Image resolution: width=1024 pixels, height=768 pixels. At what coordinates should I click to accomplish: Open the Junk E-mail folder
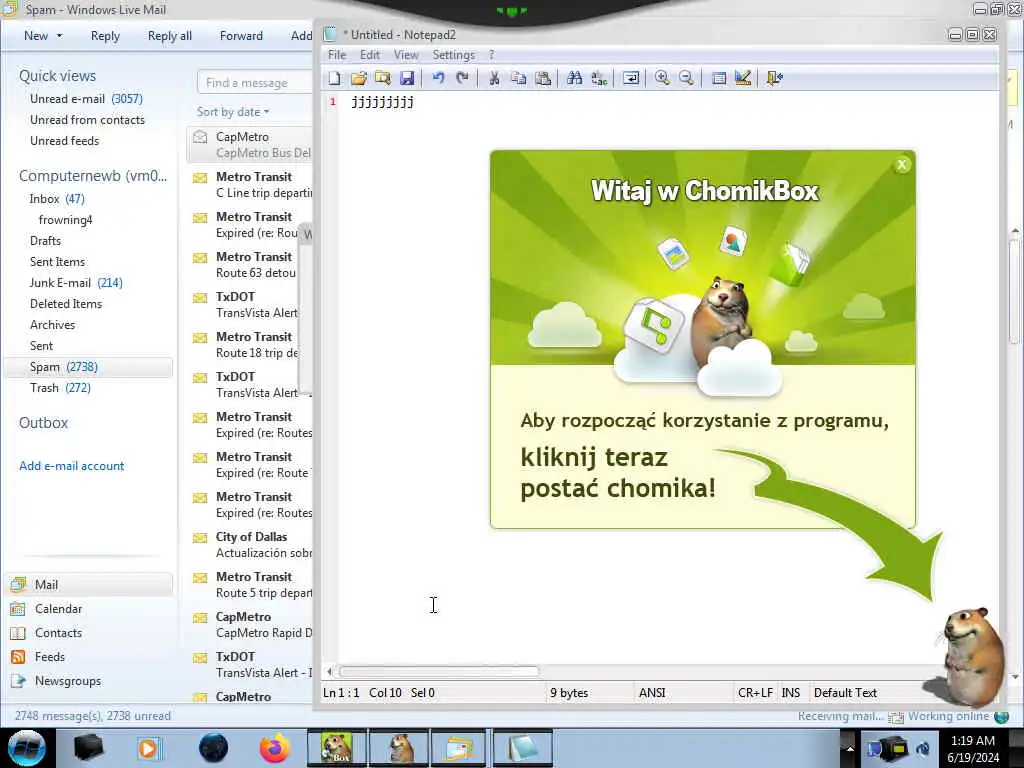click(76, 282)
